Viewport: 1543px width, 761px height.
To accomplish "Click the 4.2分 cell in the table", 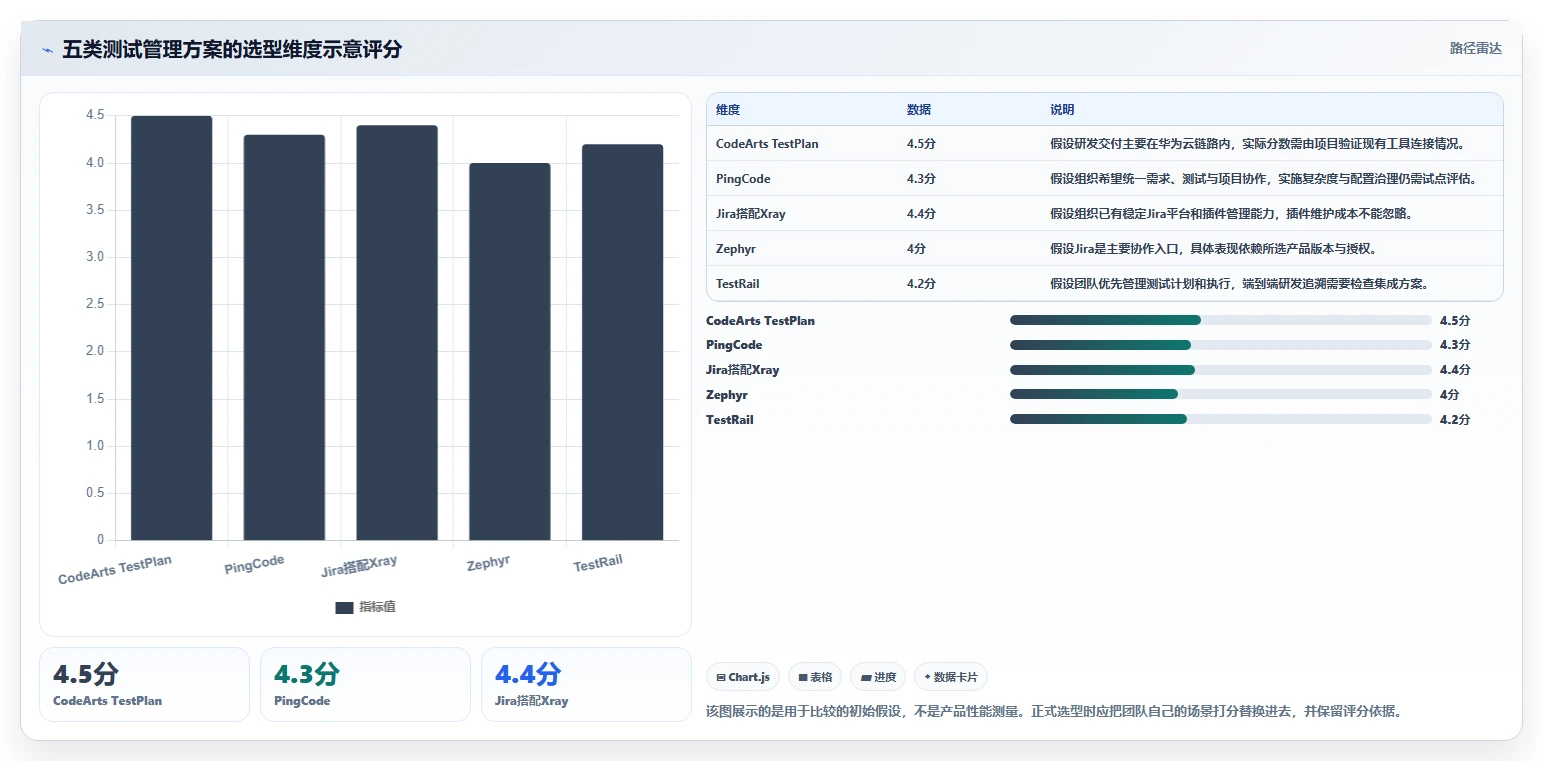I will pos(921,284).
